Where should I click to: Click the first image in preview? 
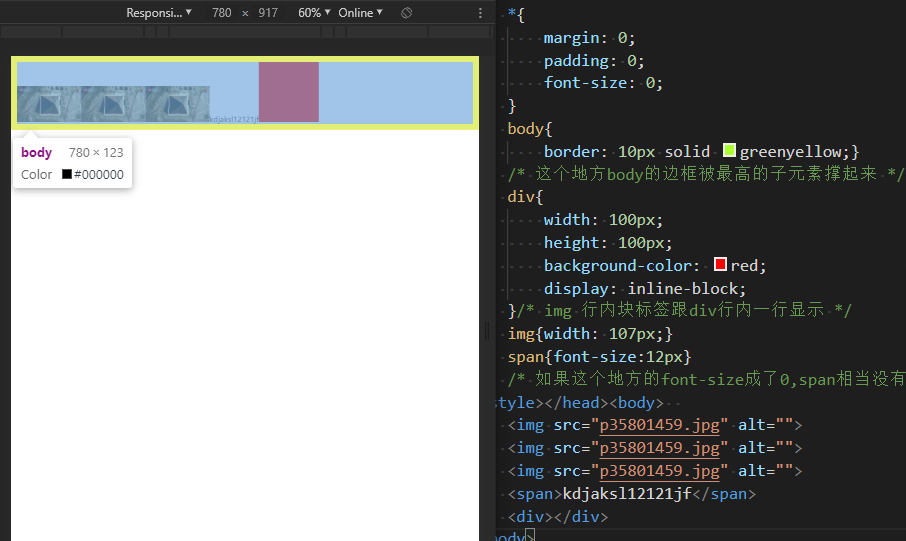coord(49,104)
